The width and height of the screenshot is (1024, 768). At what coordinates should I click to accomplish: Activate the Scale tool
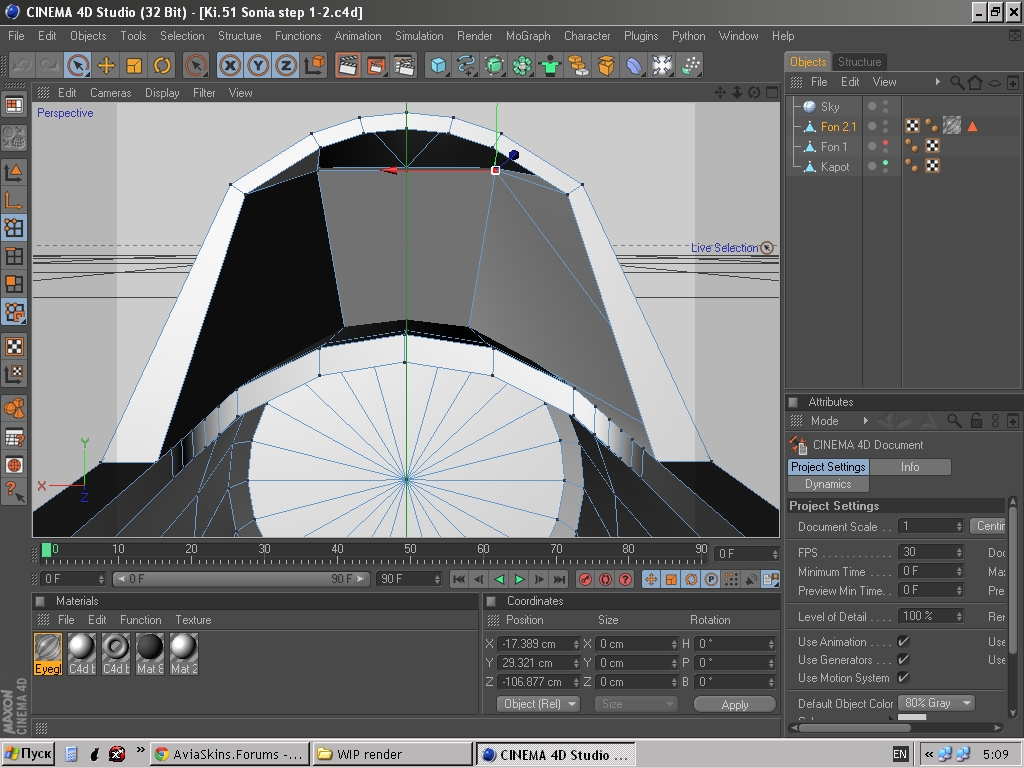click(134, 66)
